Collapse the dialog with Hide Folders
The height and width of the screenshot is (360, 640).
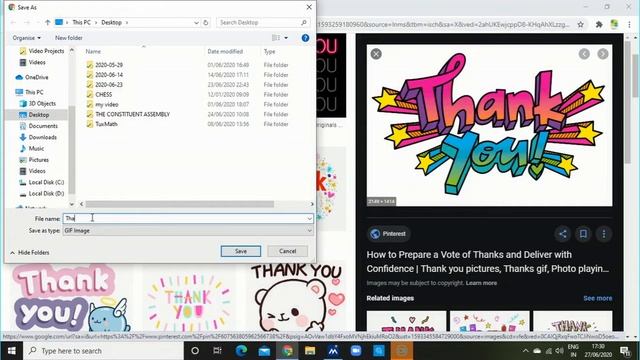pyautogui.click(x=29, y=253)
